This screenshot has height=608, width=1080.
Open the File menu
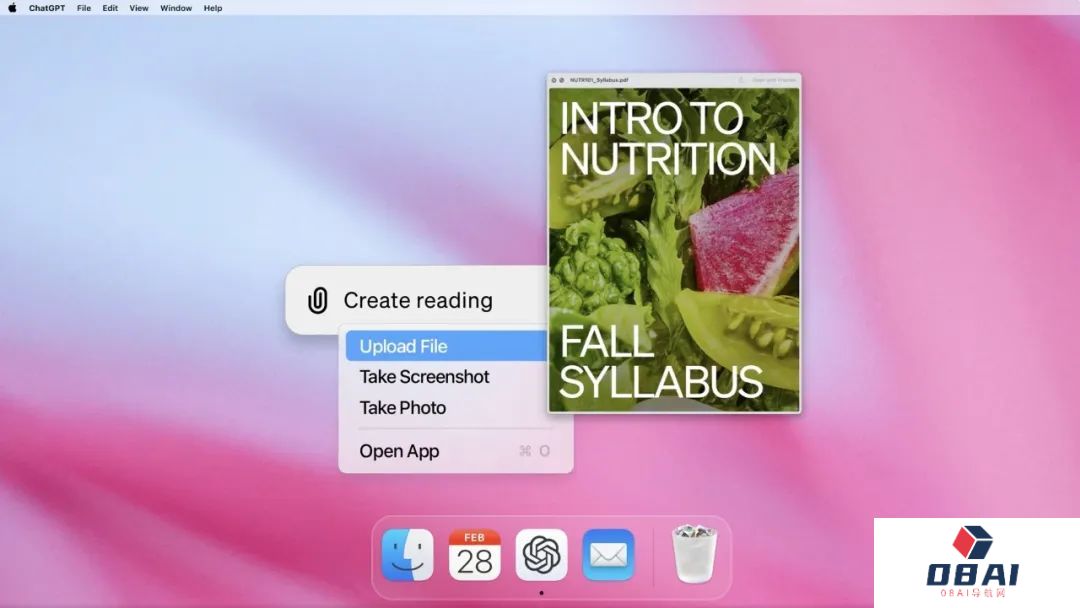click(x=84, y=8)
